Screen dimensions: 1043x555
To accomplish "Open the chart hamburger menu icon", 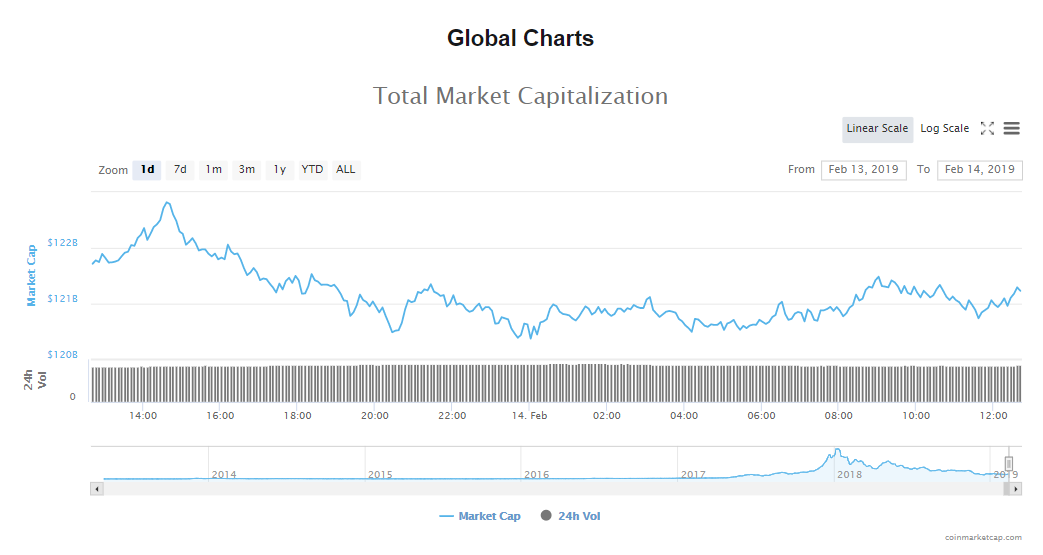I will coord(1011,128).
